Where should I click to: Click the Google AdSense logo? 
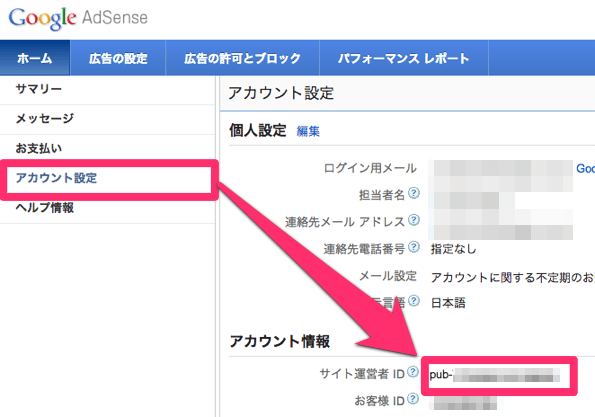point(78,18)
